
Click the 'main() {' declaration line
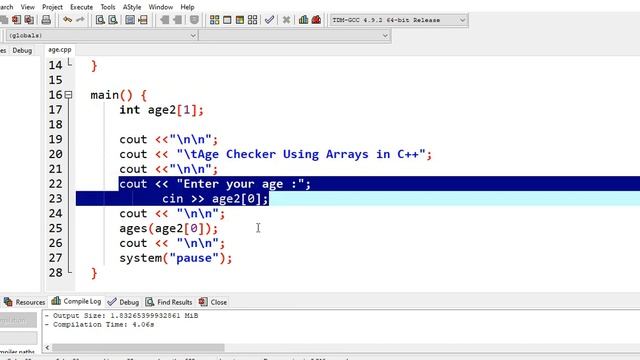click(x=118, y=95)
